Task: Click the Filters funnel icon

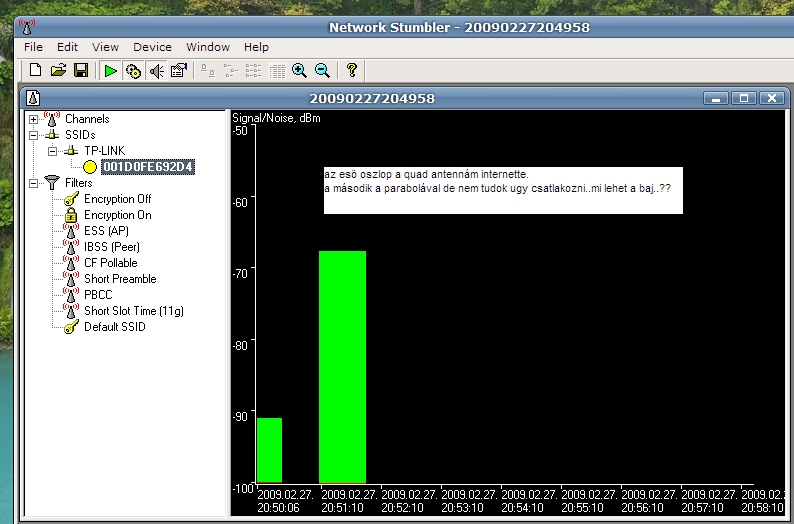Action: (52, 183)
